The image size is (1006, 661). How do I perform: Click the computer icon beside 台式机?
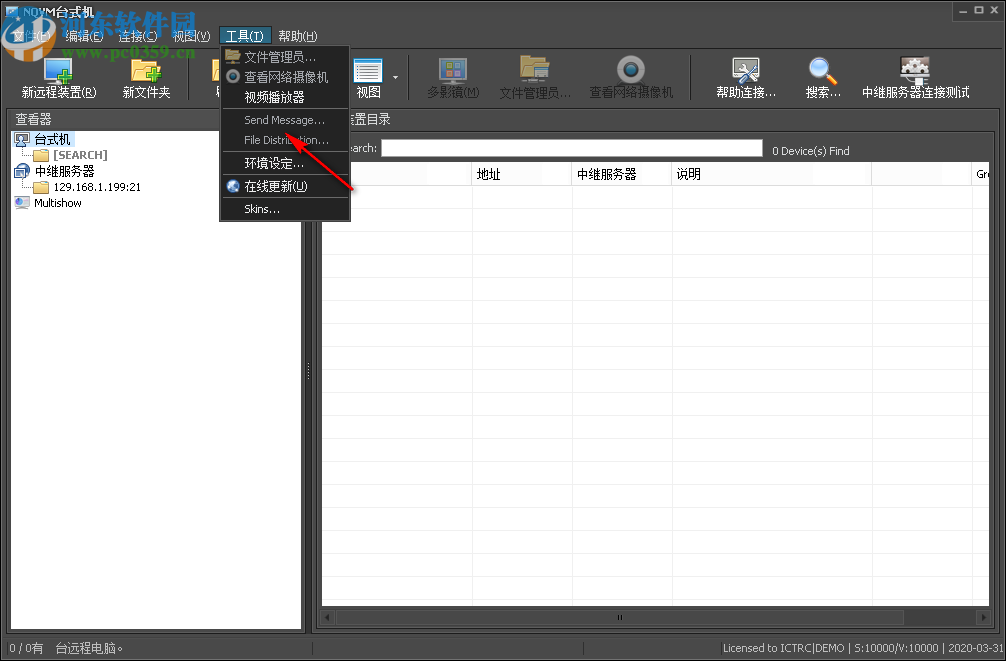point(22,139)
